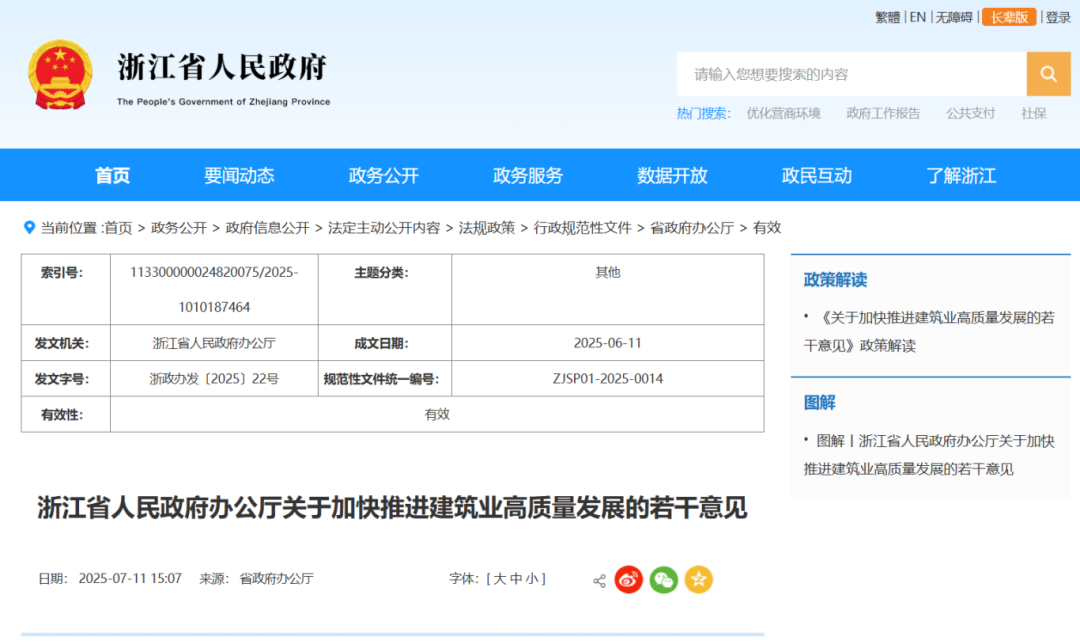The height and width of the screenshot is (644, 1080).
Task: Open the 图解 article link
Action: (928, 455)
